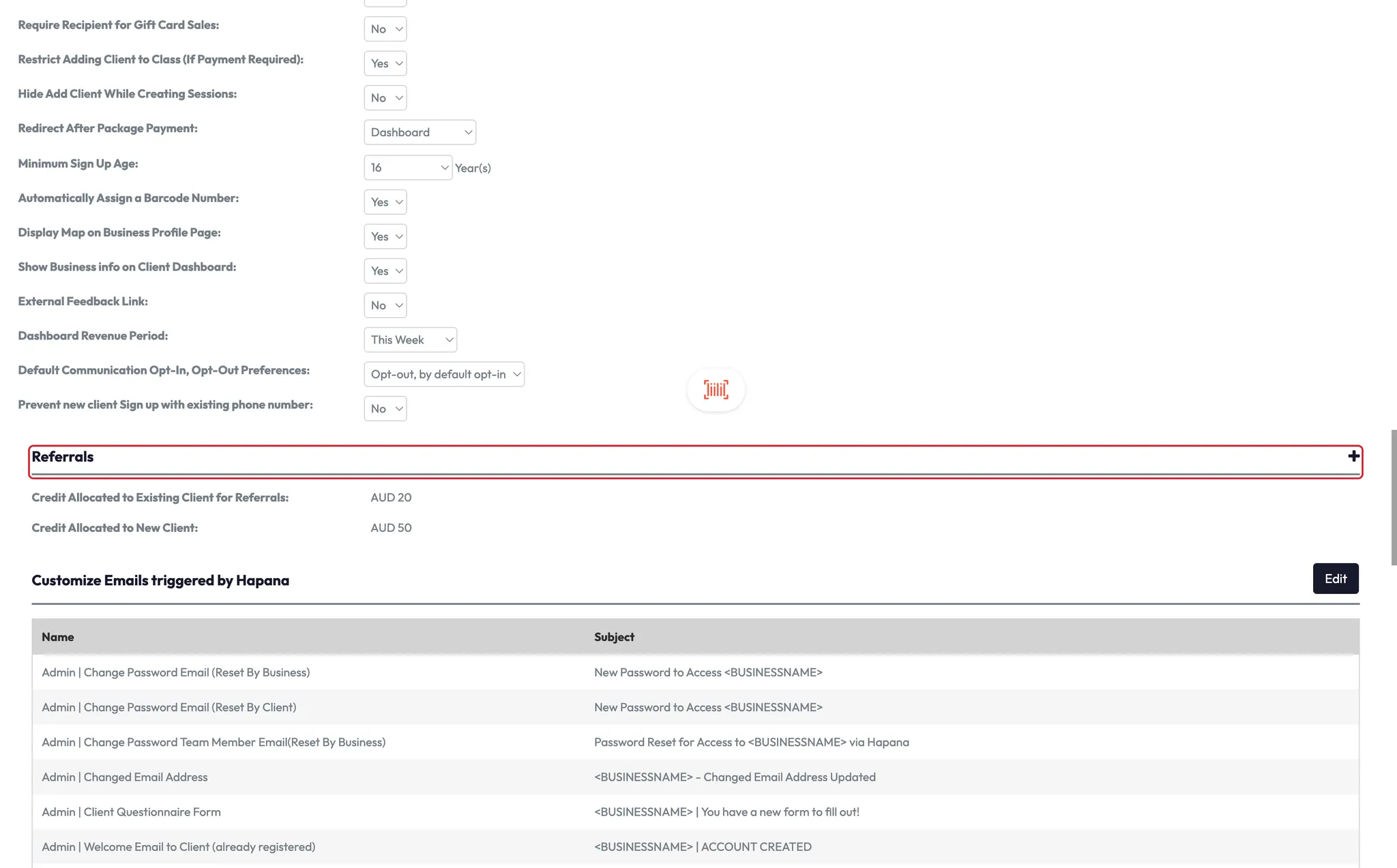Screen dimensions: 1397x868
Task: Select Dashboard Revenue Period dropdown
Action: [x=410, y=340]
